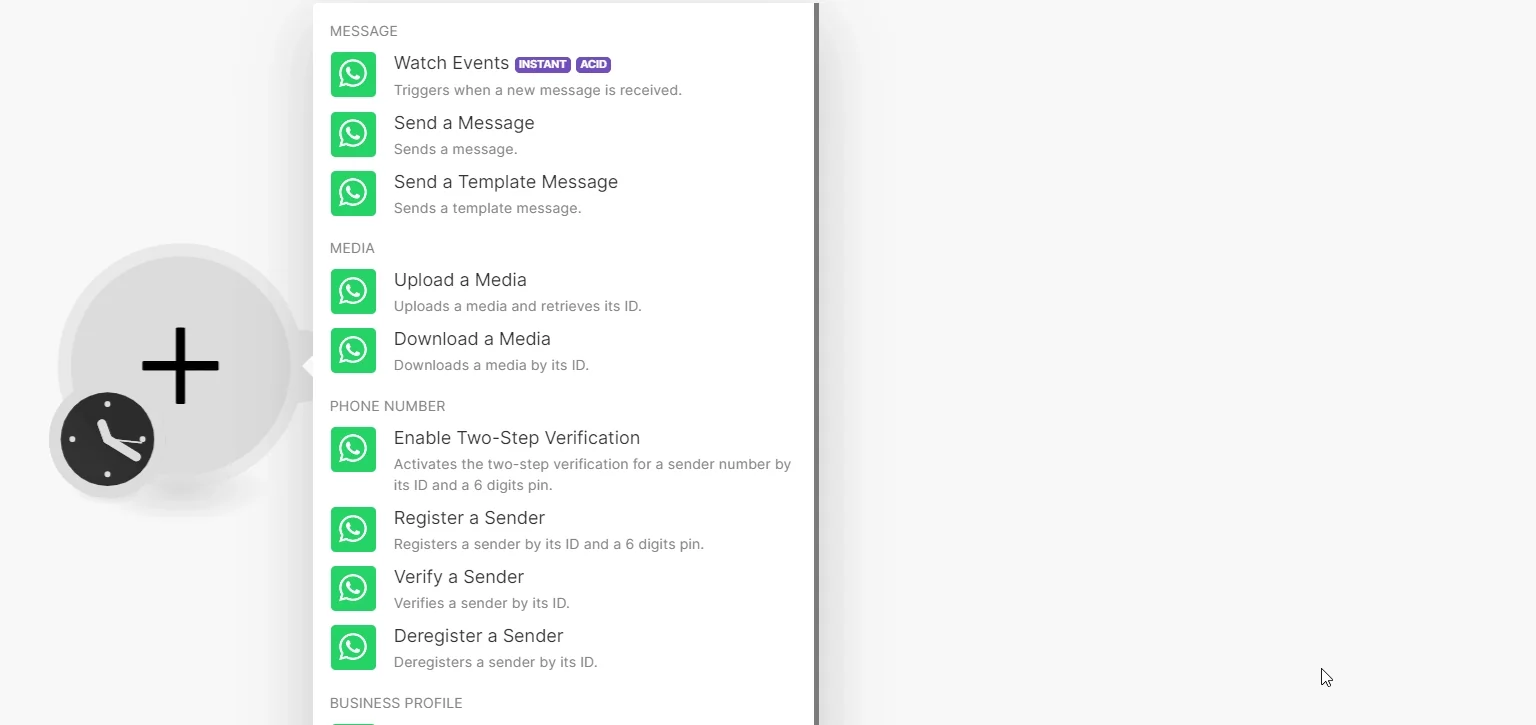The image size is (1536, 725).
Task: Click the large plus module circle
Action: [180, 366]
